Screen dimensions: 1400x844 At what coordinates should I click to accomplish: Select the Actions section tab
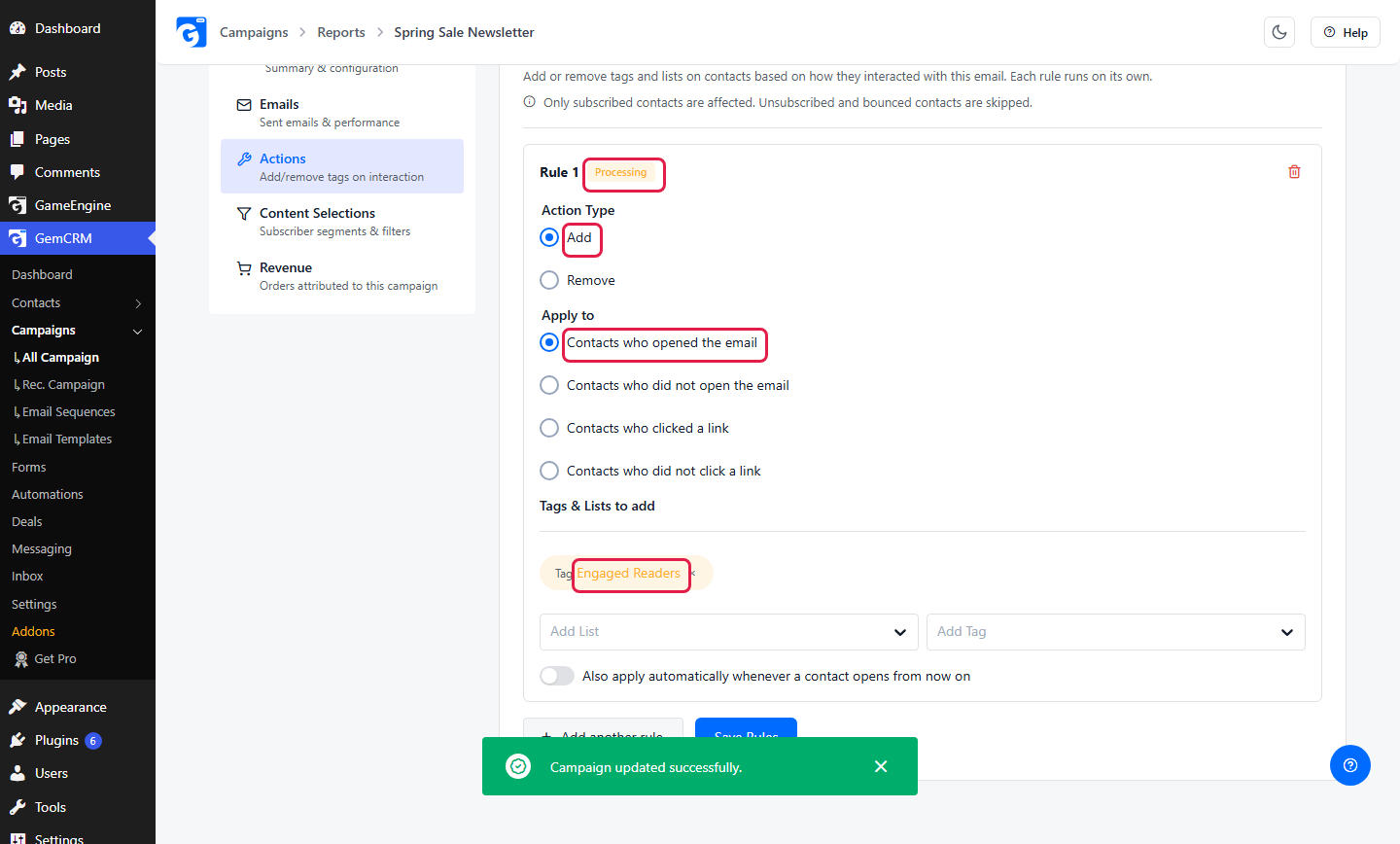pos(342,166)
